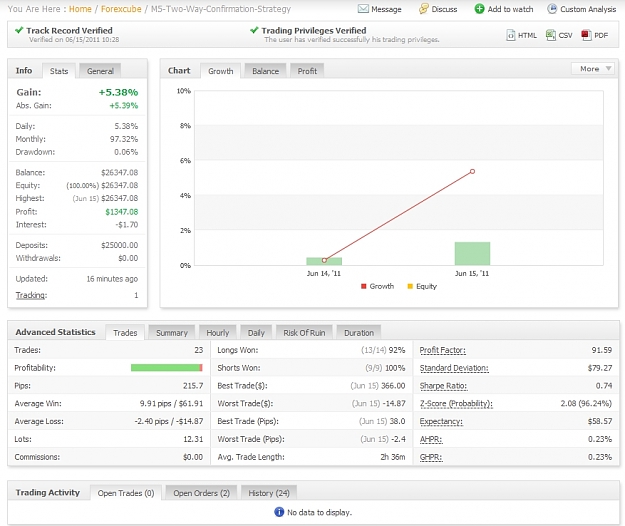Export report via CSV spreadsheet icon
625x526 pixels.
click(550, 35)
